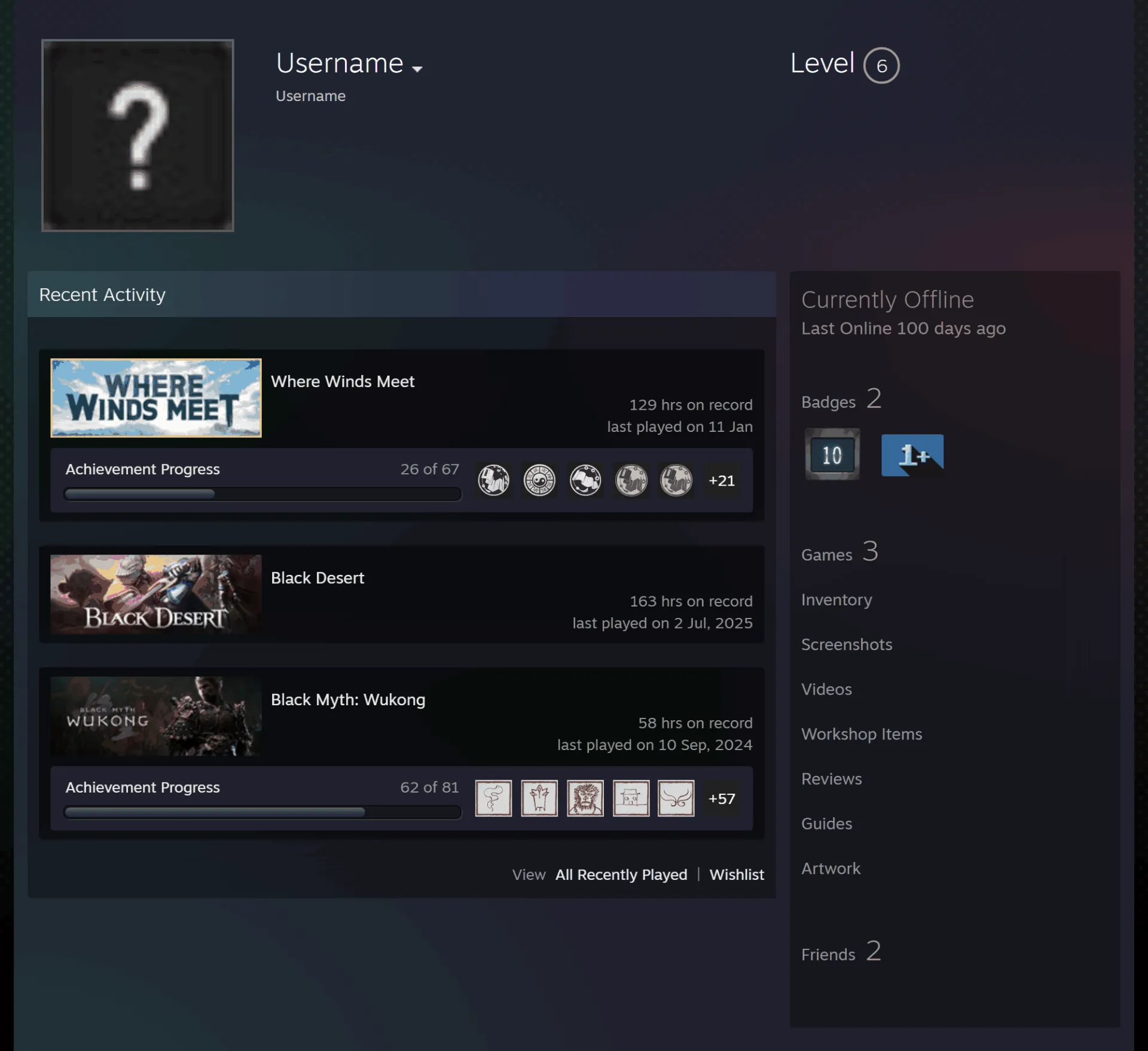Screen dimensions: 1148x1051
Task: Open Artwork from the sidebar
Action: click(x=831, y=869)
